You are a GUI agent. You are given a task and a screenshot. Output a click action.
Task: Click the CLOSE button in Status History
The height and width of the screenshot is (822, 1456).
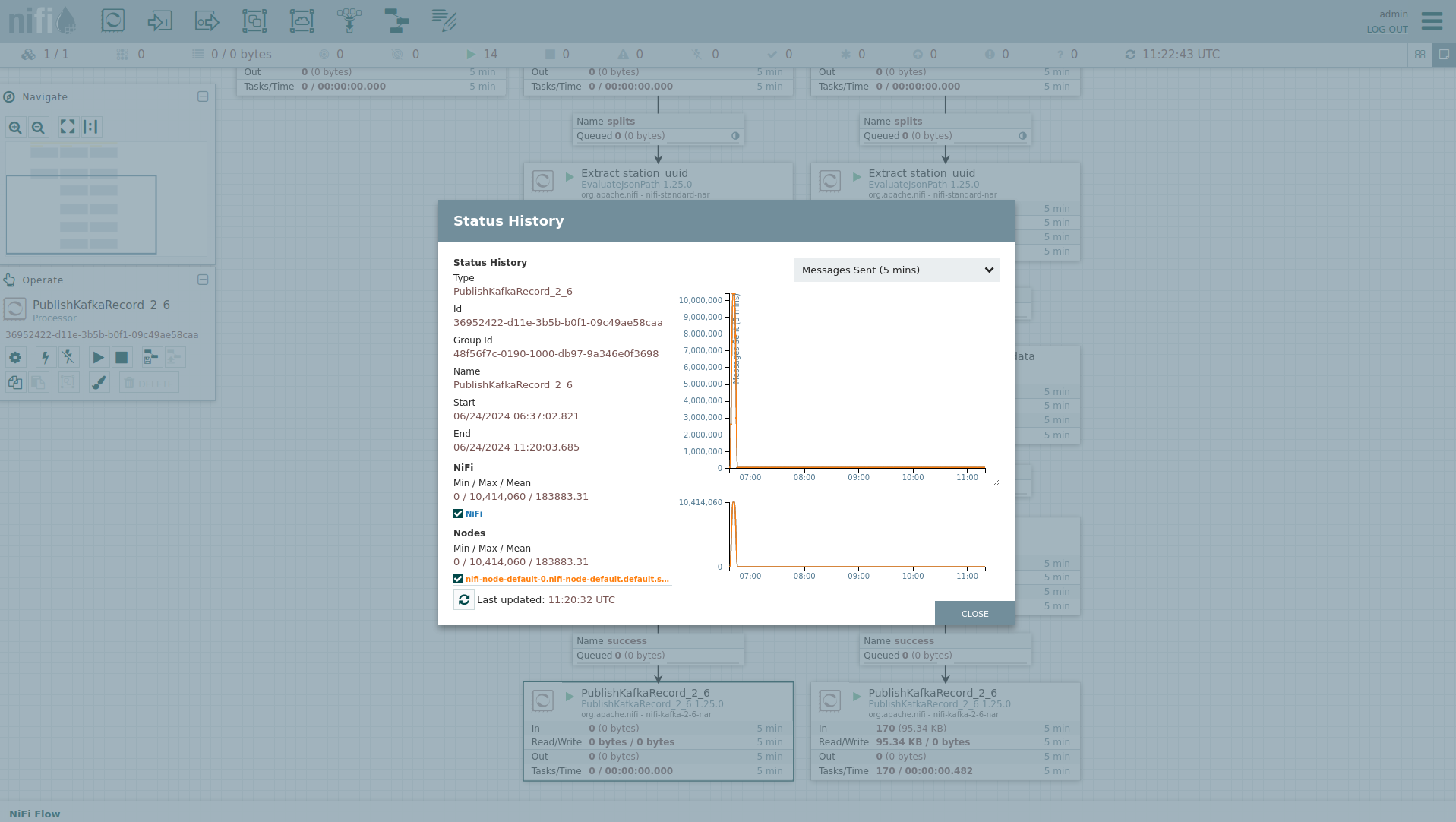[974, 614]
